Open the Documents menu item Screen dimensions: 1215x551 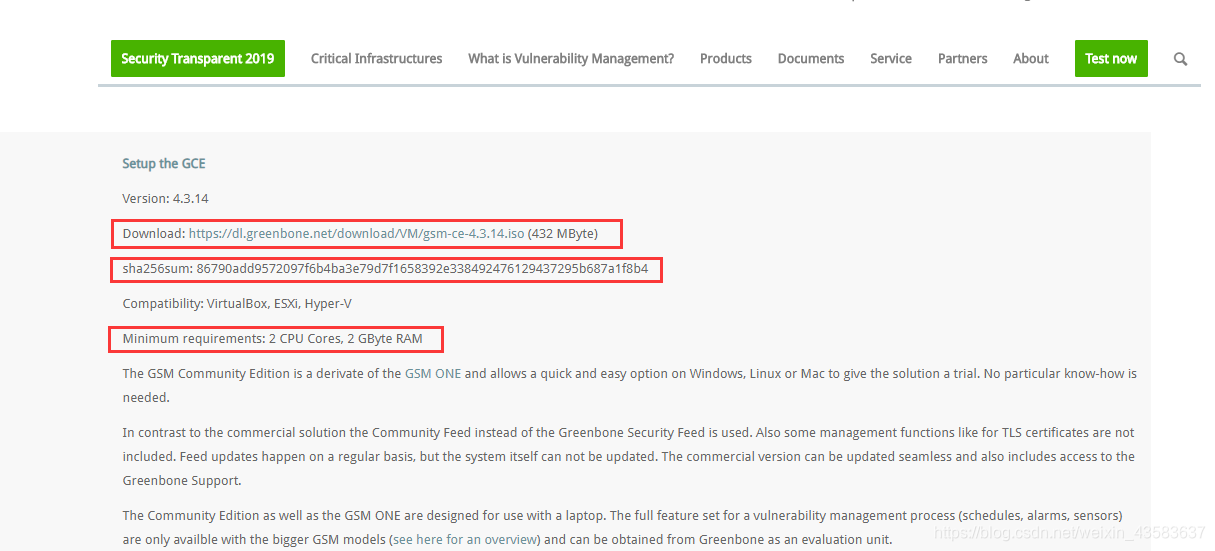pos(811,59)
